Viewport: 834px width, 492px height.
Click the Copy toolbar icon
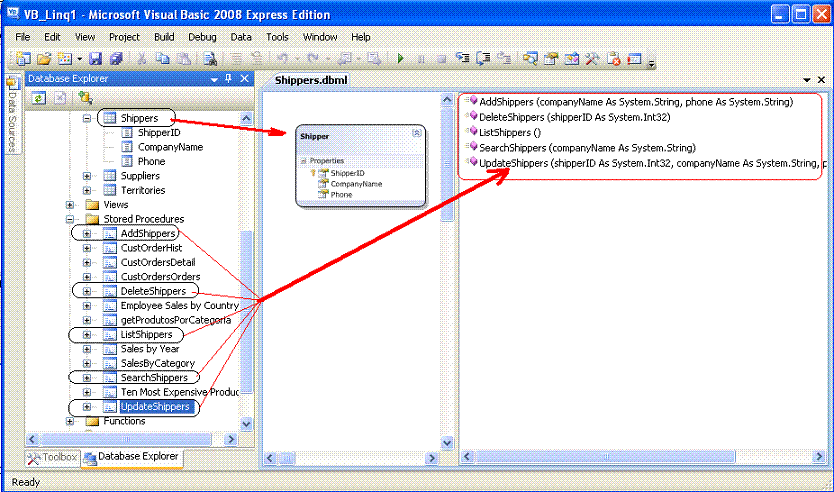click(162, 59)
